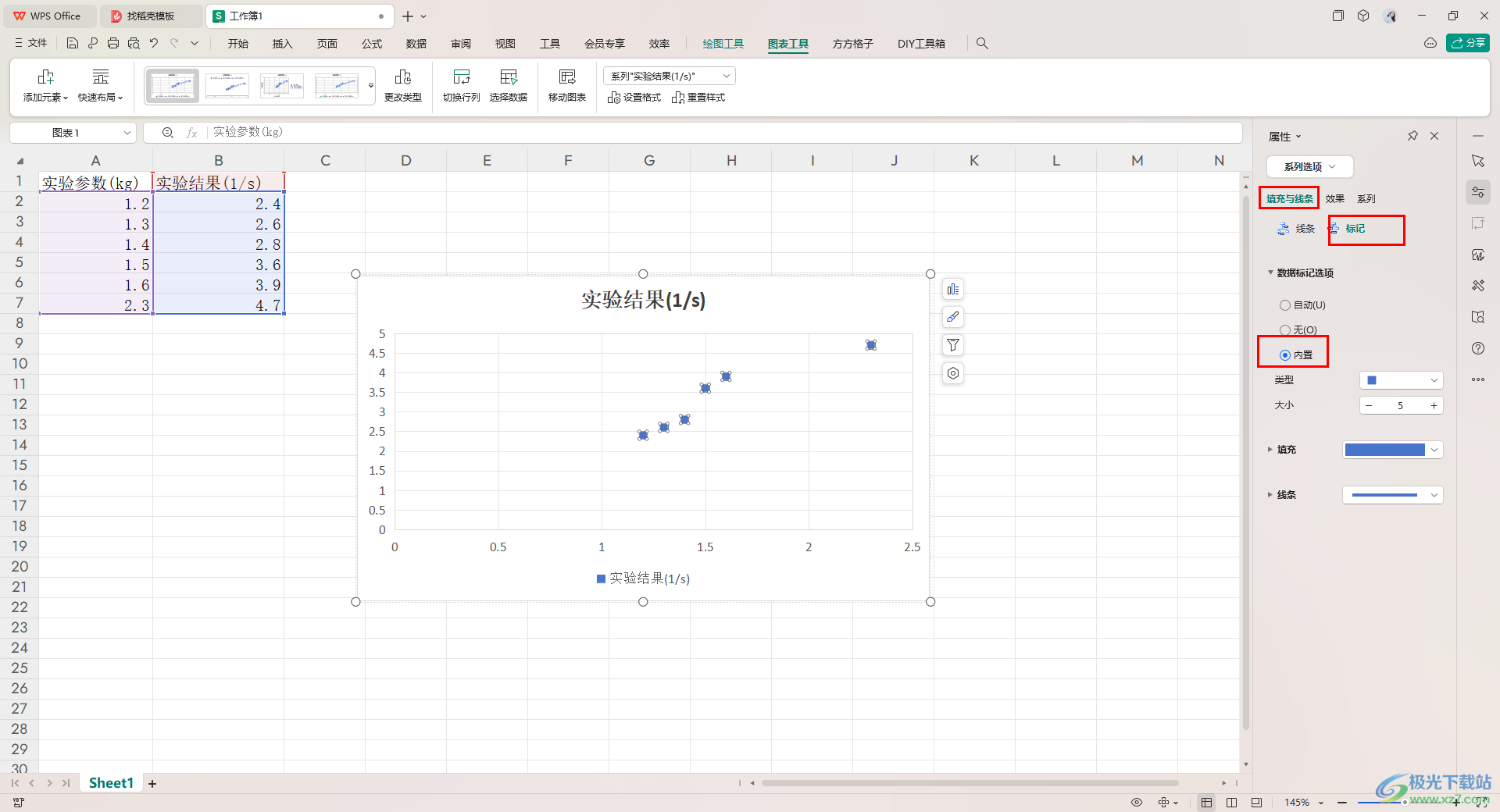
Task: Click the Reset Style (重置样式) button
Action: (698, 98)
